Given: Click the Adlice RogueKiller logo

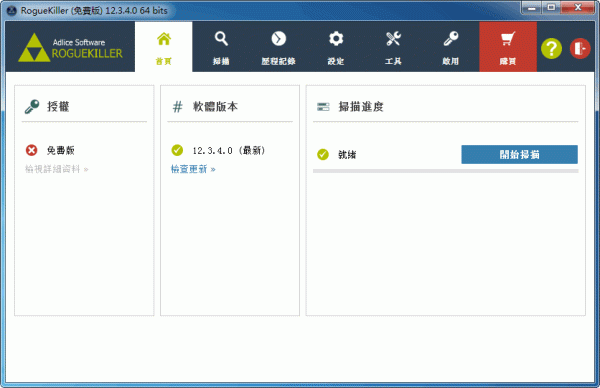Looking at the screenshot, I should pos(70,47).
